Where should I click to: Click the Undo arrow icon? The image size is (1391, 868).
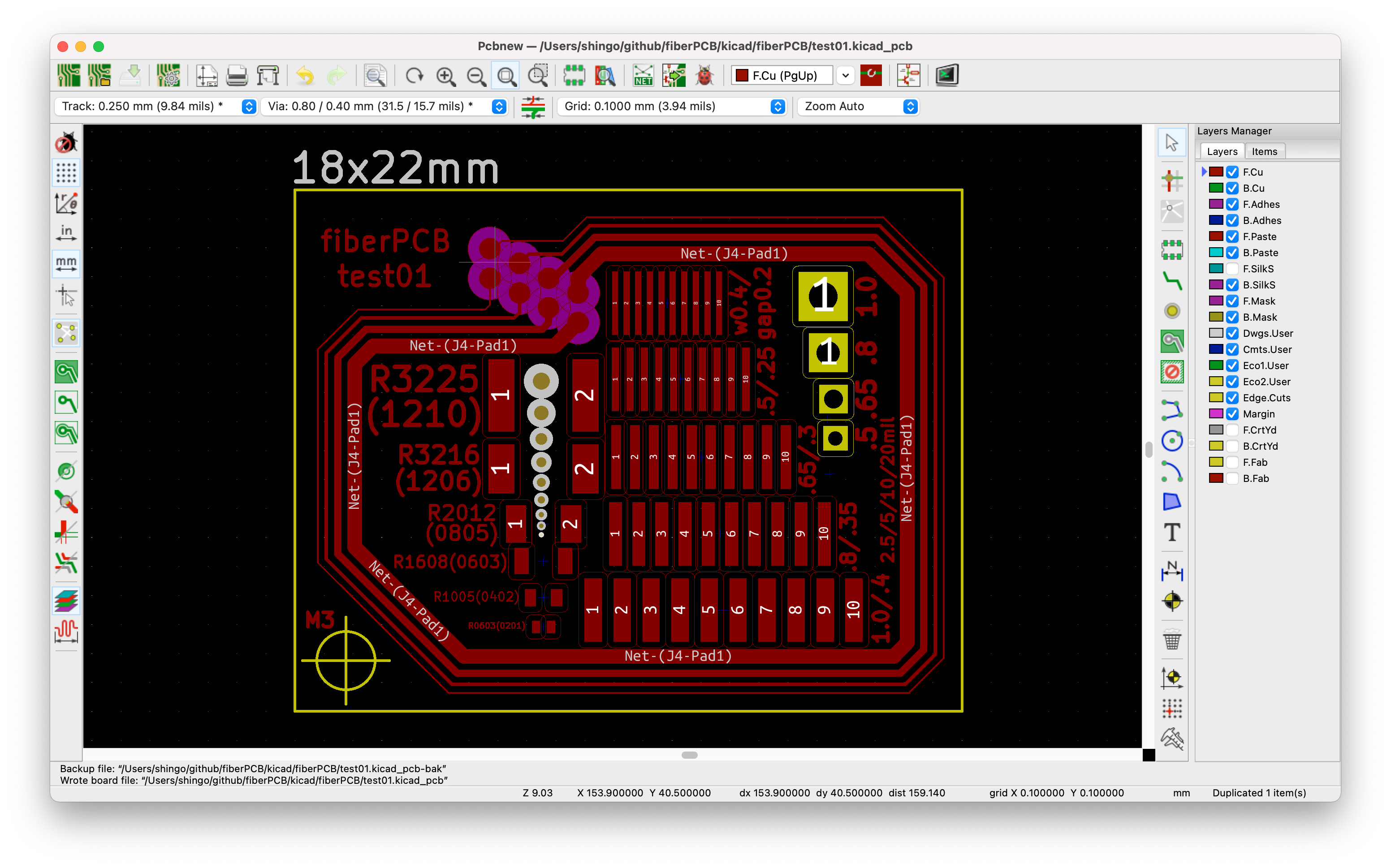click(x=306, y=76)
